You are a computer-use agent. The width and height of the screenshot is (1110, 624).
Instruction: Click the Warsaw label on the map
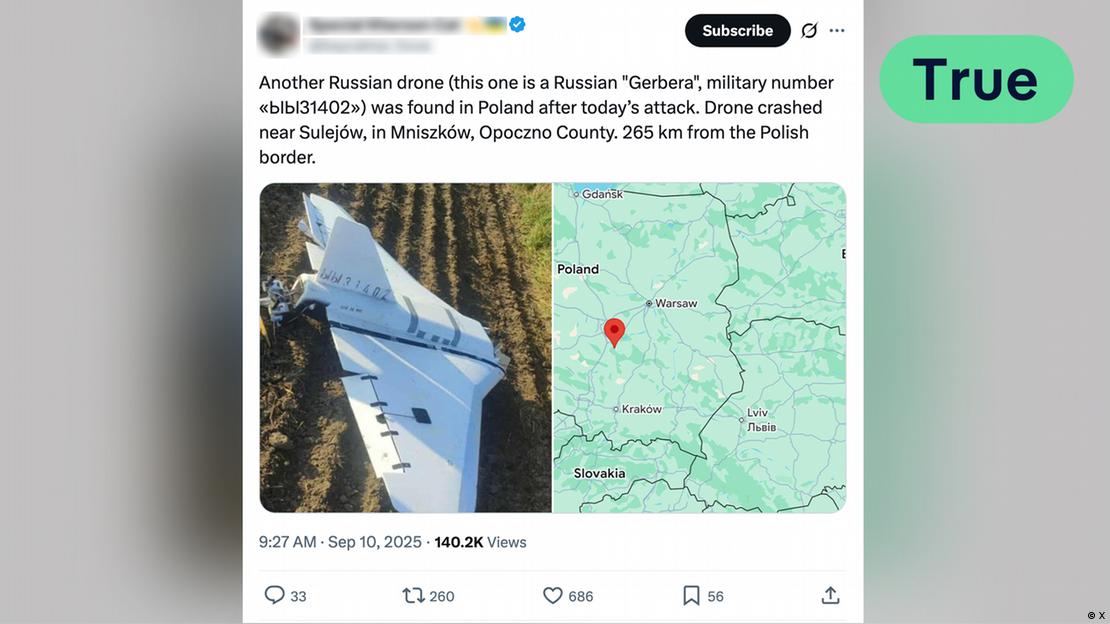675,303
